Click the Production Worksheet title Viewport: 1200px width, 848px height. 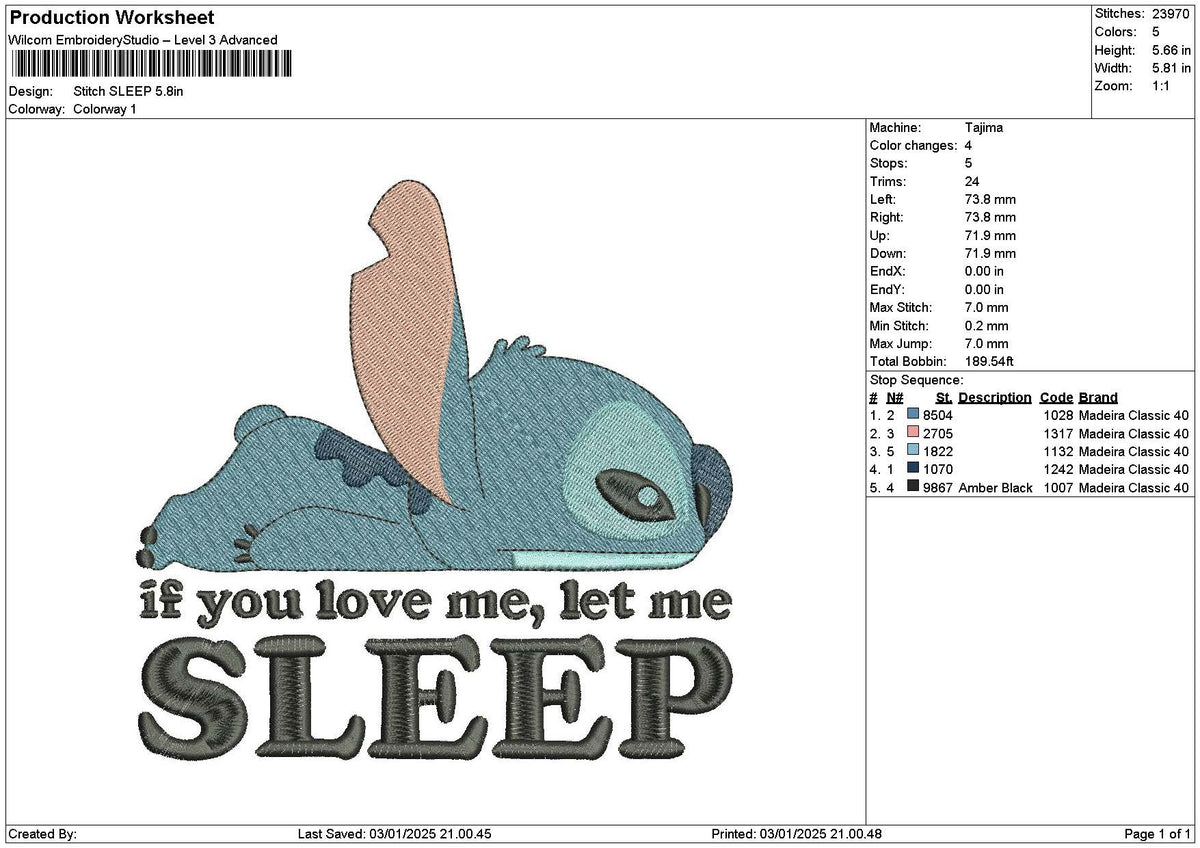(x=111, y=18)
